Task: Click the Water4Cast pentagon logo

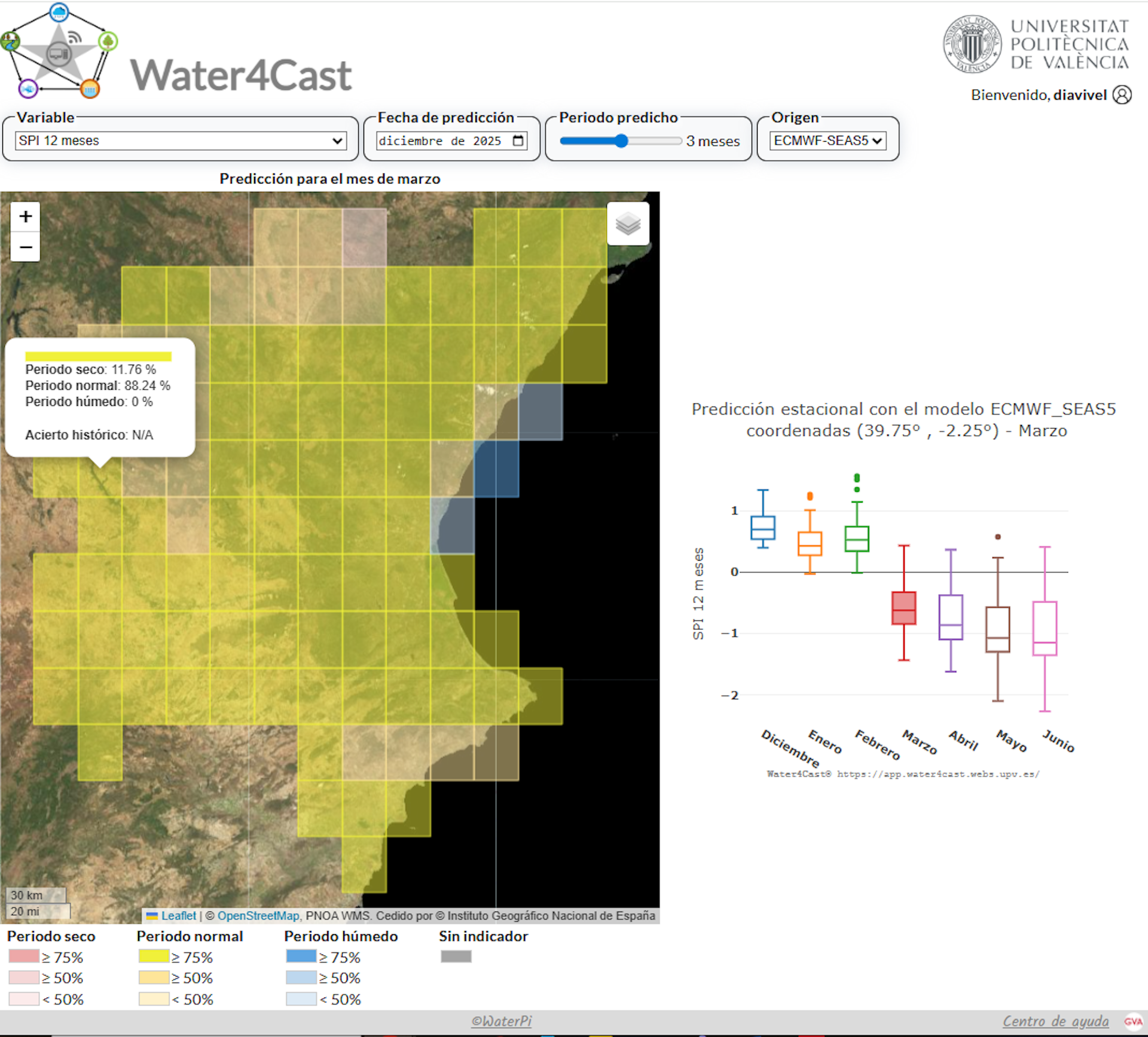Action: [59, 51]
